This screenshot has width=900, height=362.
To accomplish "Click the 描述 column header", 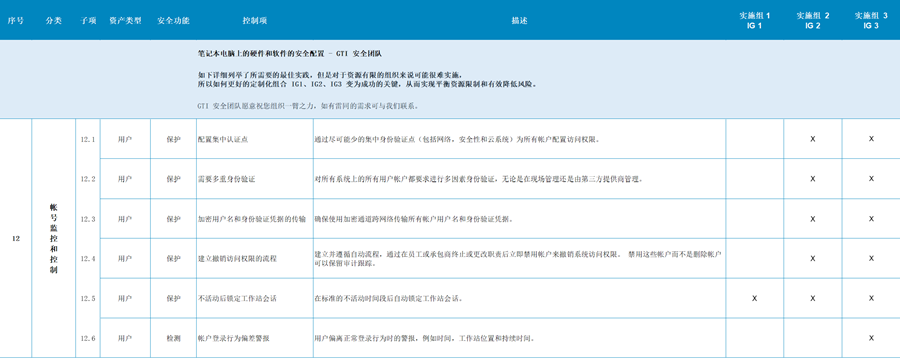I will coord(519,21).
